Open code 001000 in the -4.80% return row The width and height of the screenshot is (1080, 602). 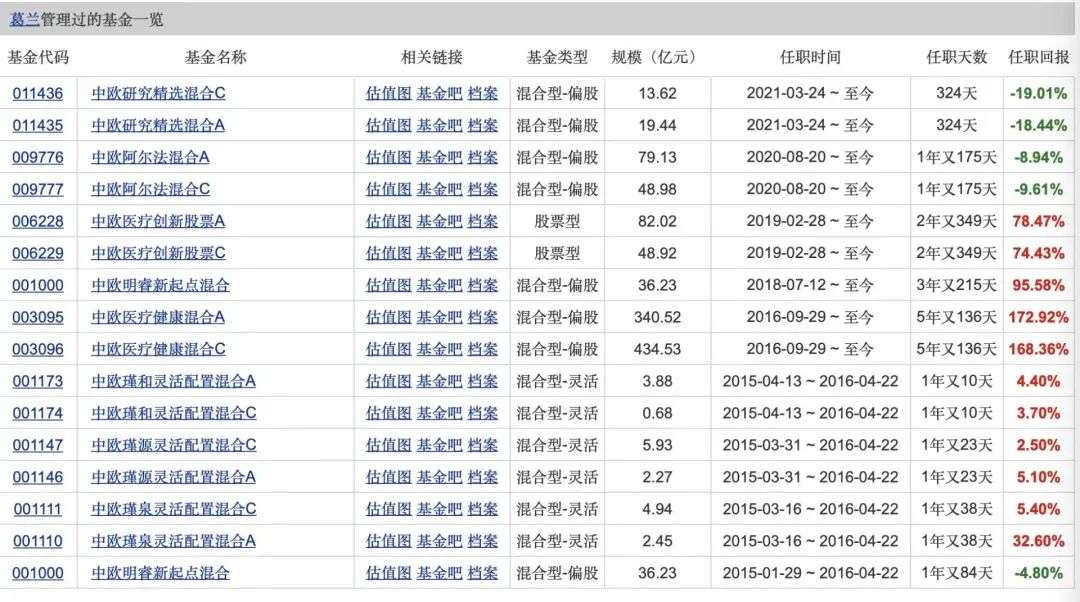[38, 573]
